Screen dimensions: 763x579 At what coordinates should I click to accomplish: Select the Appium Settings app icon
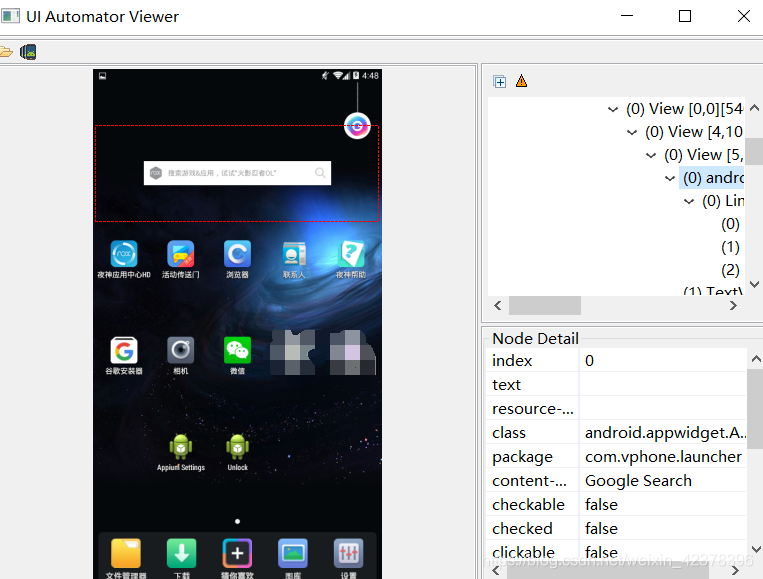click(x=181, y=447)
